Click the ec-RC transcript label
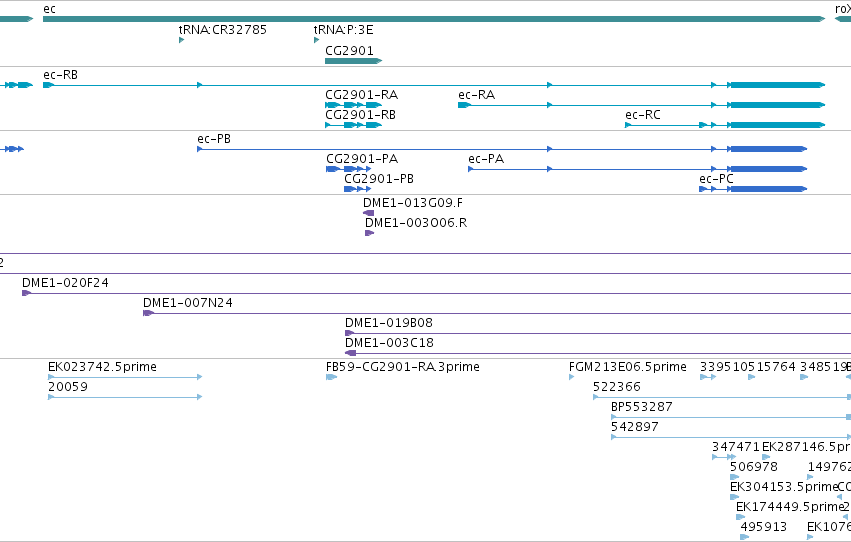The image size is (851, 542). (x=643, y=115)
